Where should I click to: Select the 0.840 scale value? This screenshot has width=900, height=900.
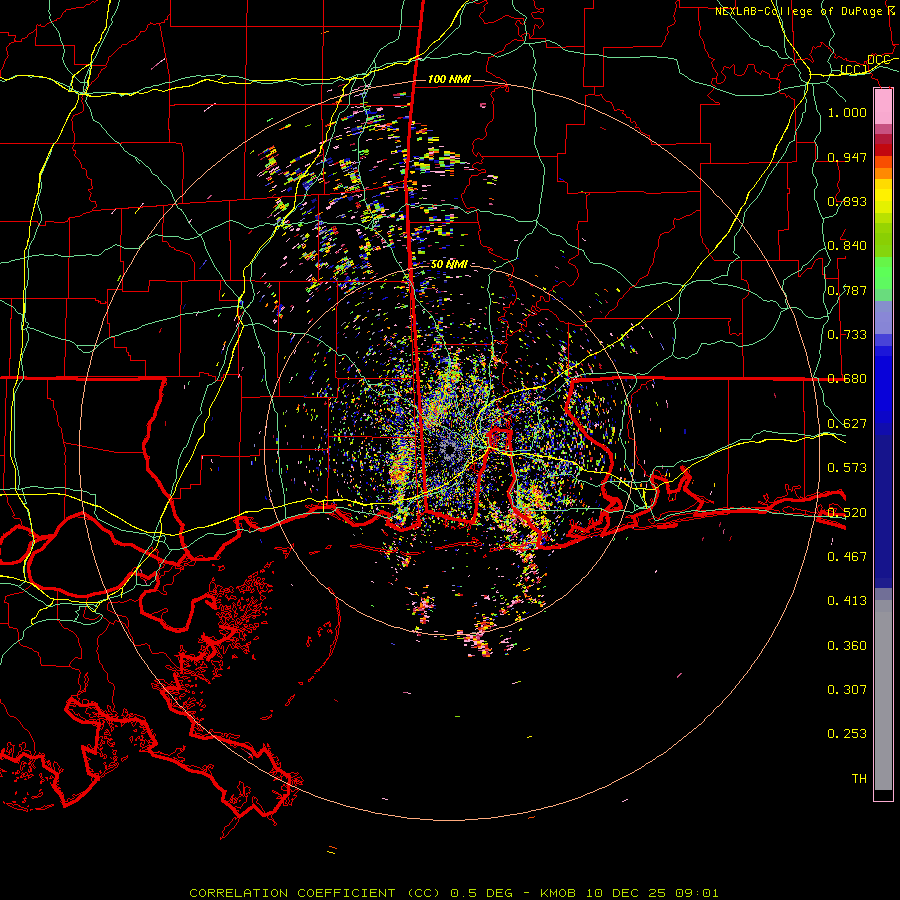tap(847, 246)
